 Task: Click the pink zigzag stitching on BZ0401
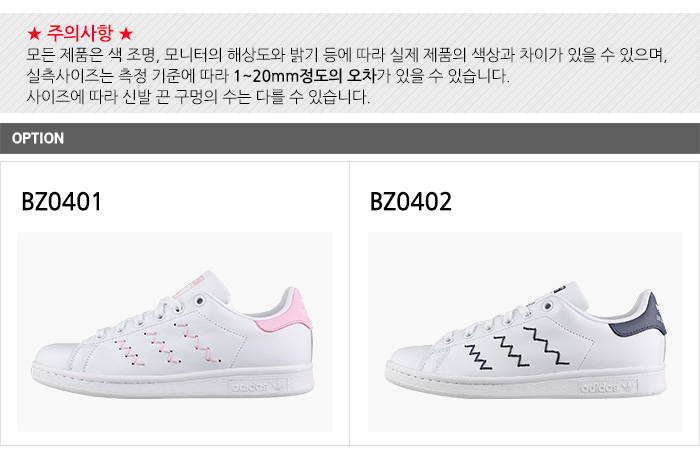[167, 344]
